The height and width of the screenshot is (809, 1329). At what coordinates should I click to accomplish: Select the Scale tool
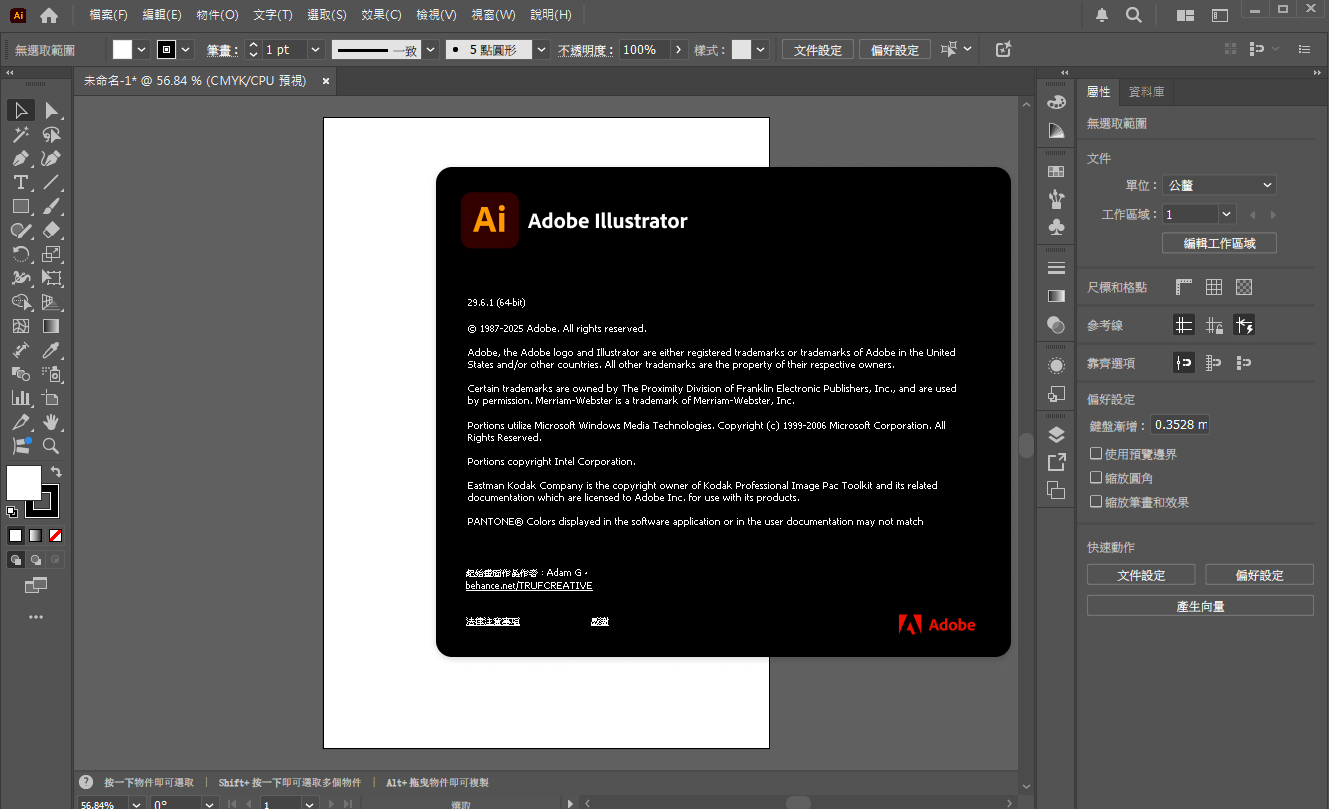pos(51,254)
